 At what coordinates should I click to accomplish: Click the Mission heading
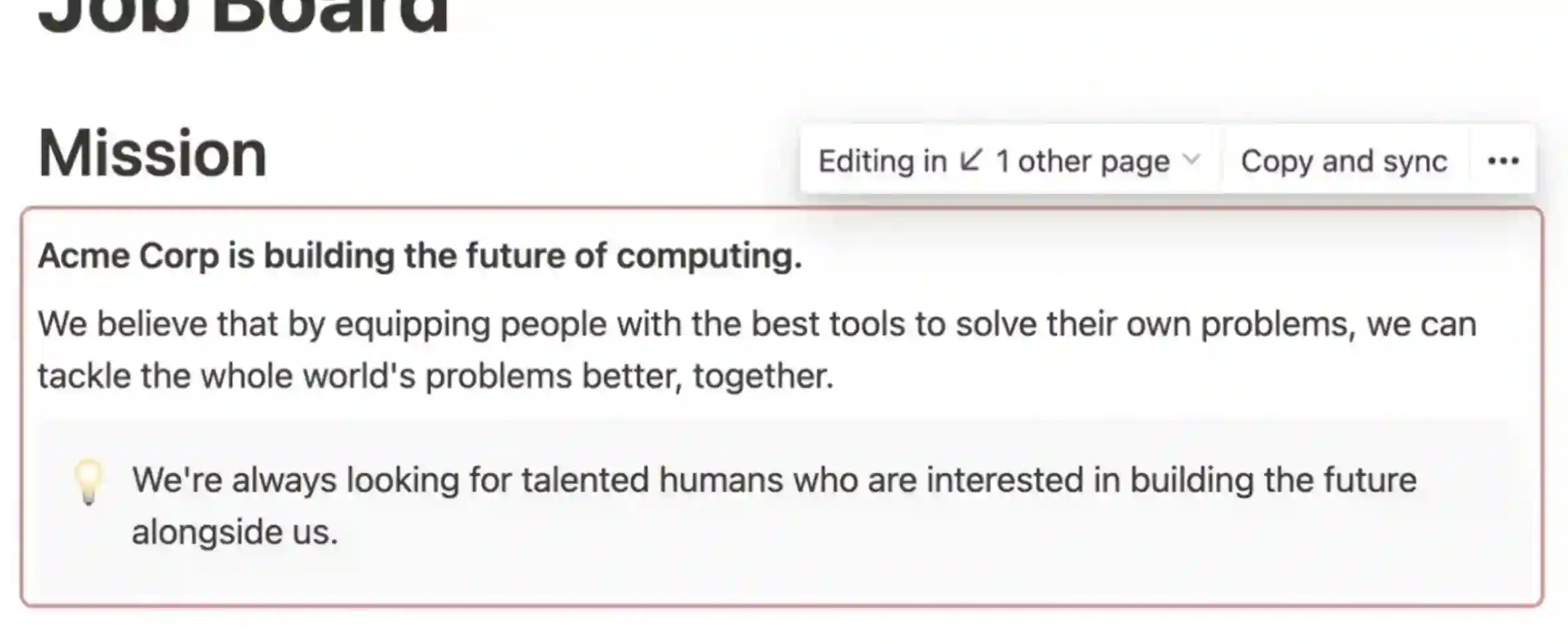click(153, 153)
